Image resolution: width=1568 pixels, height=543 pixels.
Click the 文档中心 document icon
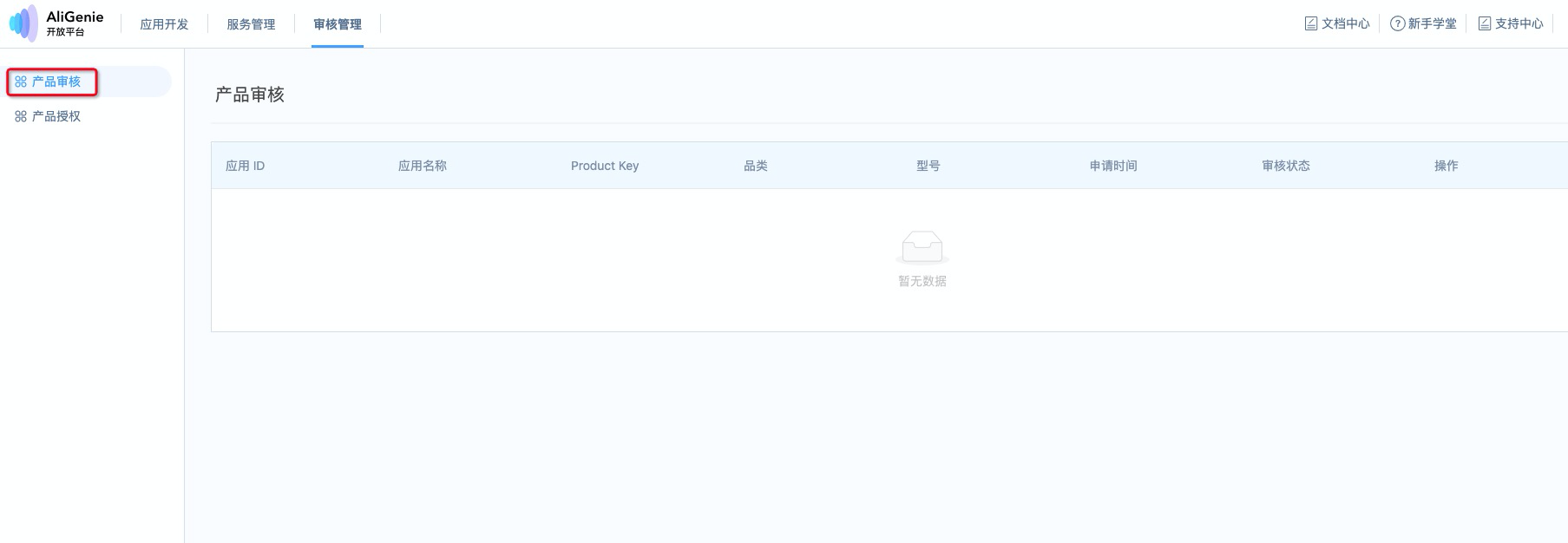click(x=1311, y=23)
